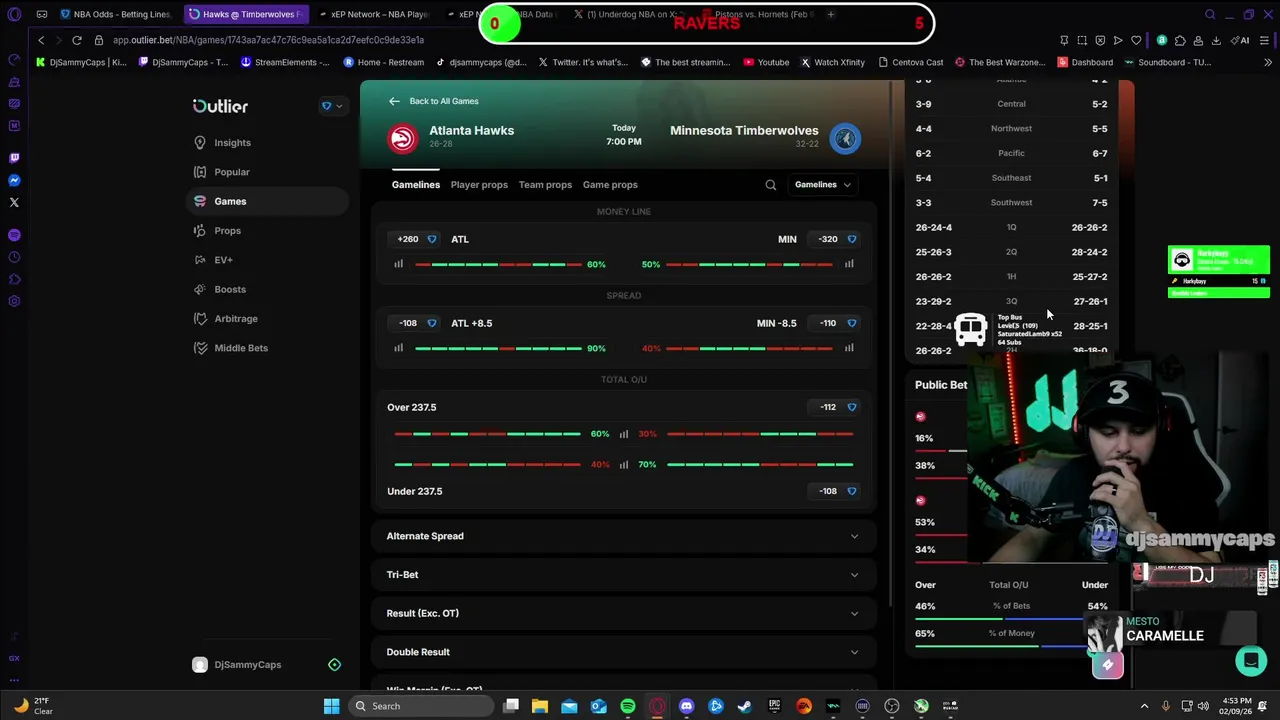Open the Watch Xfinity bookmark
Image resolution: width=1280 pixels, height=720 pixels.
(832, 62)
